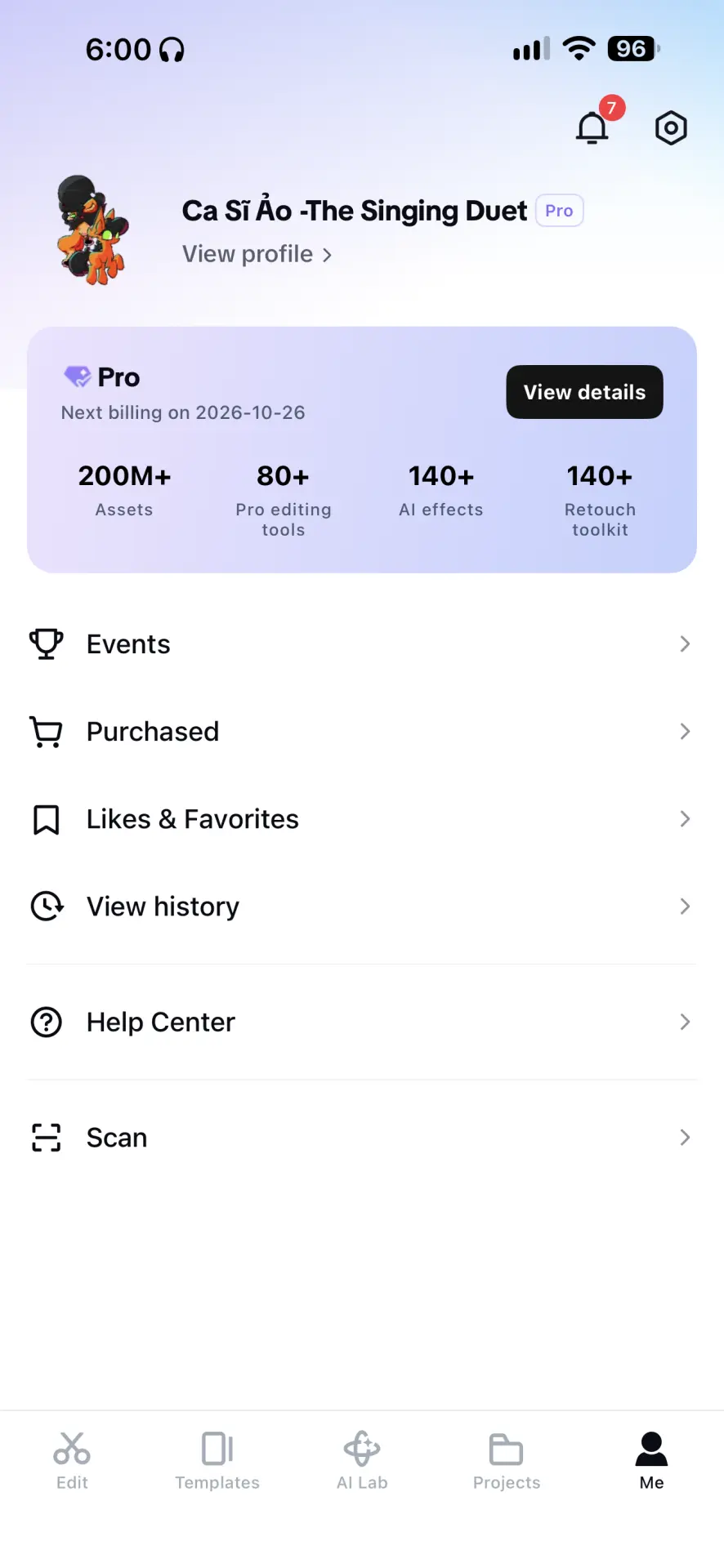Open the View profile link
The height and width of the screenshot is (1568, 724).
[257, 254]
